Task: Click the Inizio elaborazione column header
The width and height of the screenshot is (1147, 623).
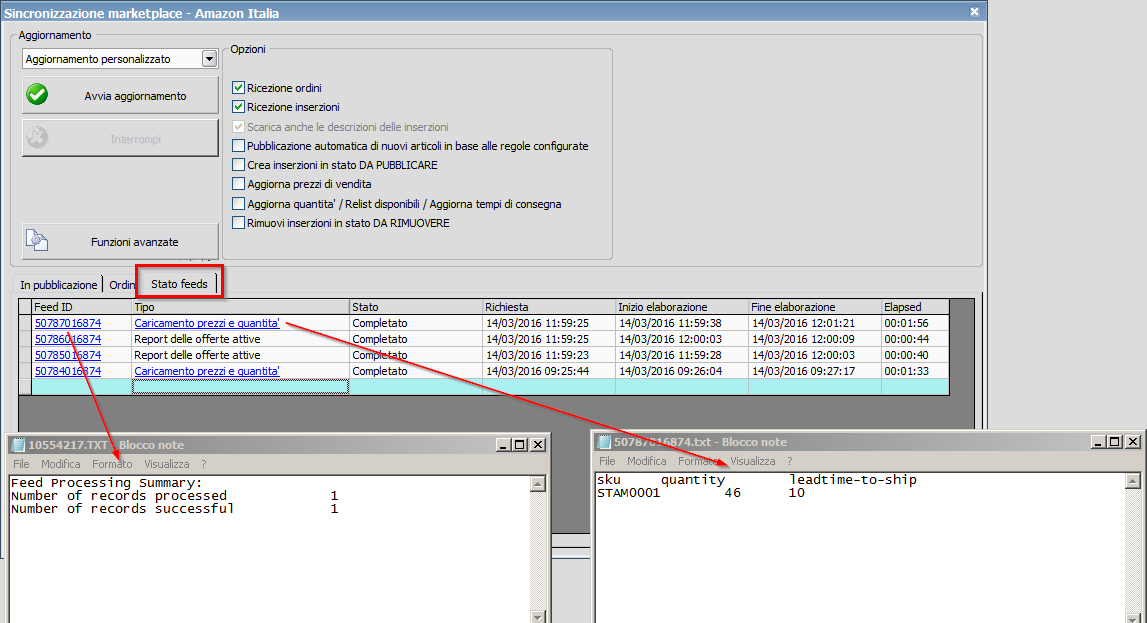Action: [x=682, y=307]
